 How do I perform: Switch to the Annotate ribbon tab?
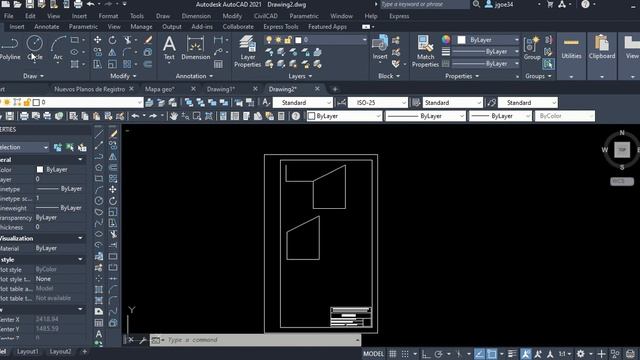[x=47, y=27]
